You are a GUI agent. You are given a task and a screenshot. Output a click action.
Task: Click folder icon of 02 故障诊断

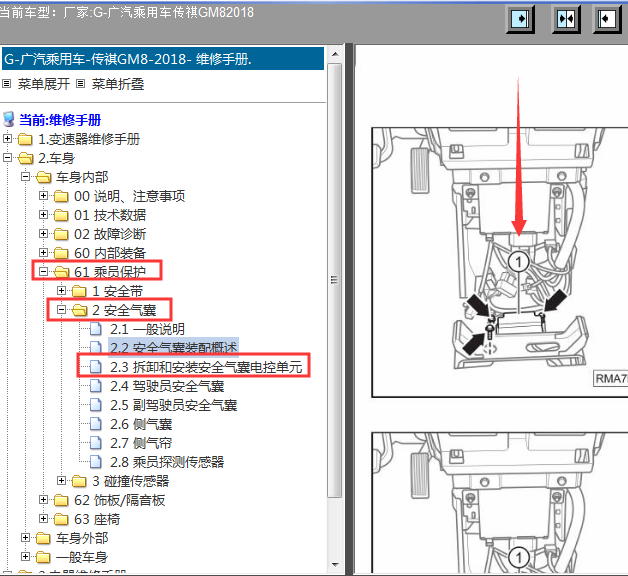pos(61,234)
